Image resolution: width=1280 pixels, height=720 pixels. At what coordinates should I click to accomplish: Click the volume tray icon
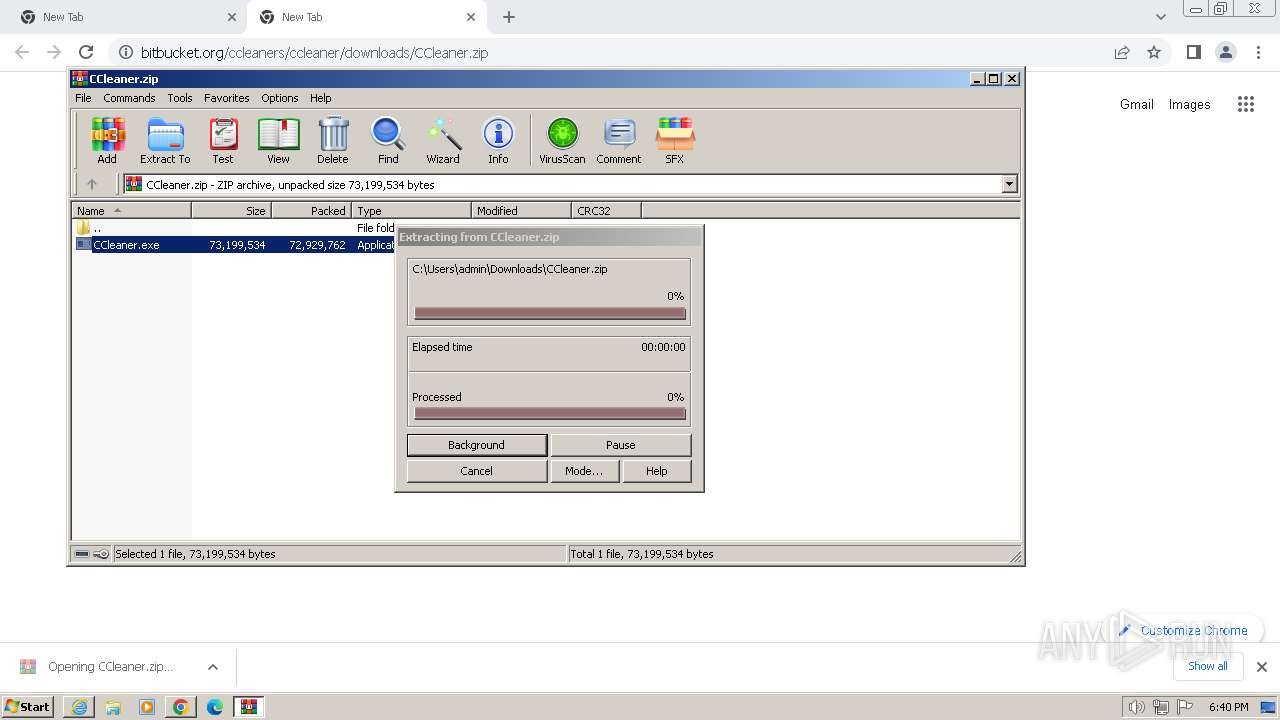pyautogui.click(x=1136, y=707)
